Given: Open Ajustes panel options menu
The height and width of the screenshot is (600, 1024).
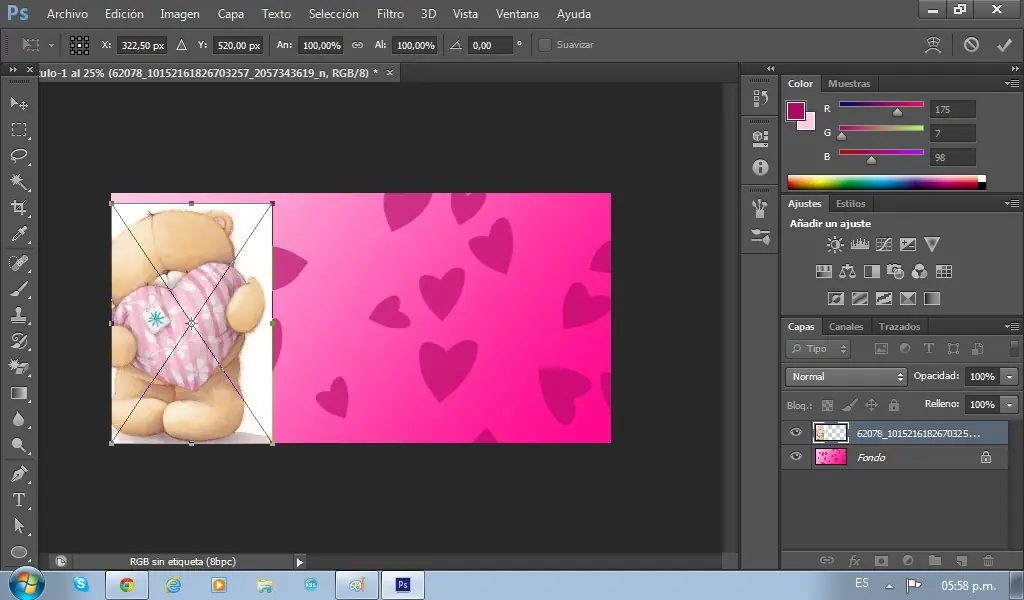Looking at the screenshot, I should 1012,204.
